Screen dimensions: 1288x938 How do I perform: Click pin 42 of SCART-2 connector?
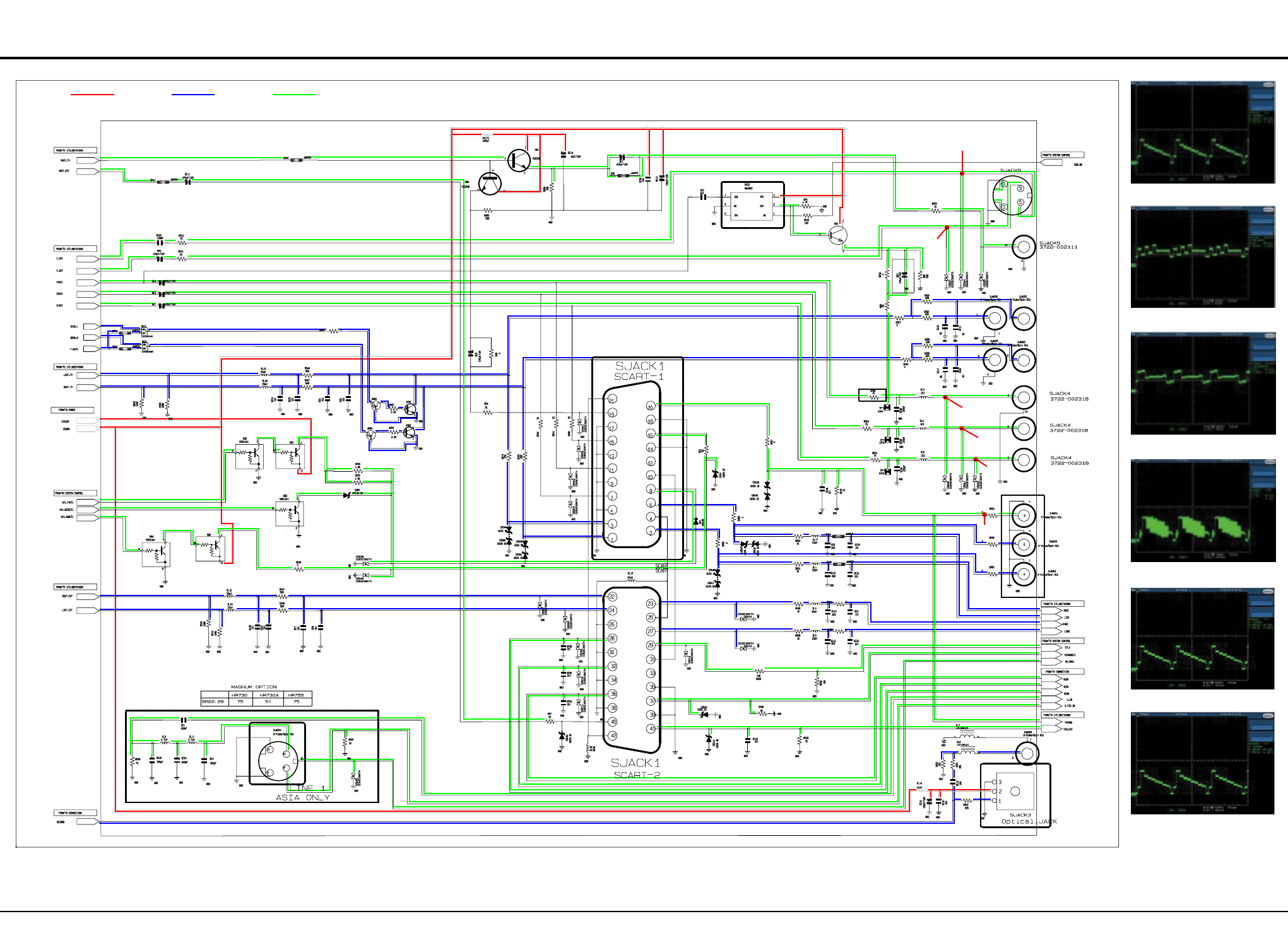point(612,736)
